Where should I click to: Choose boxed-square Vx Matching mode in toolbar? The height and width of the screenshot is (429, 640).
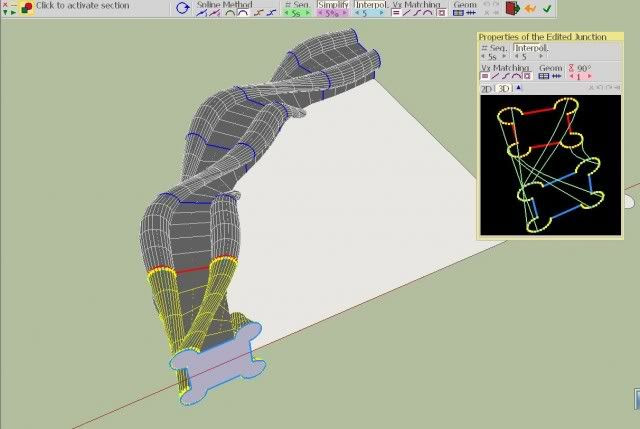(x=441, y=13)
